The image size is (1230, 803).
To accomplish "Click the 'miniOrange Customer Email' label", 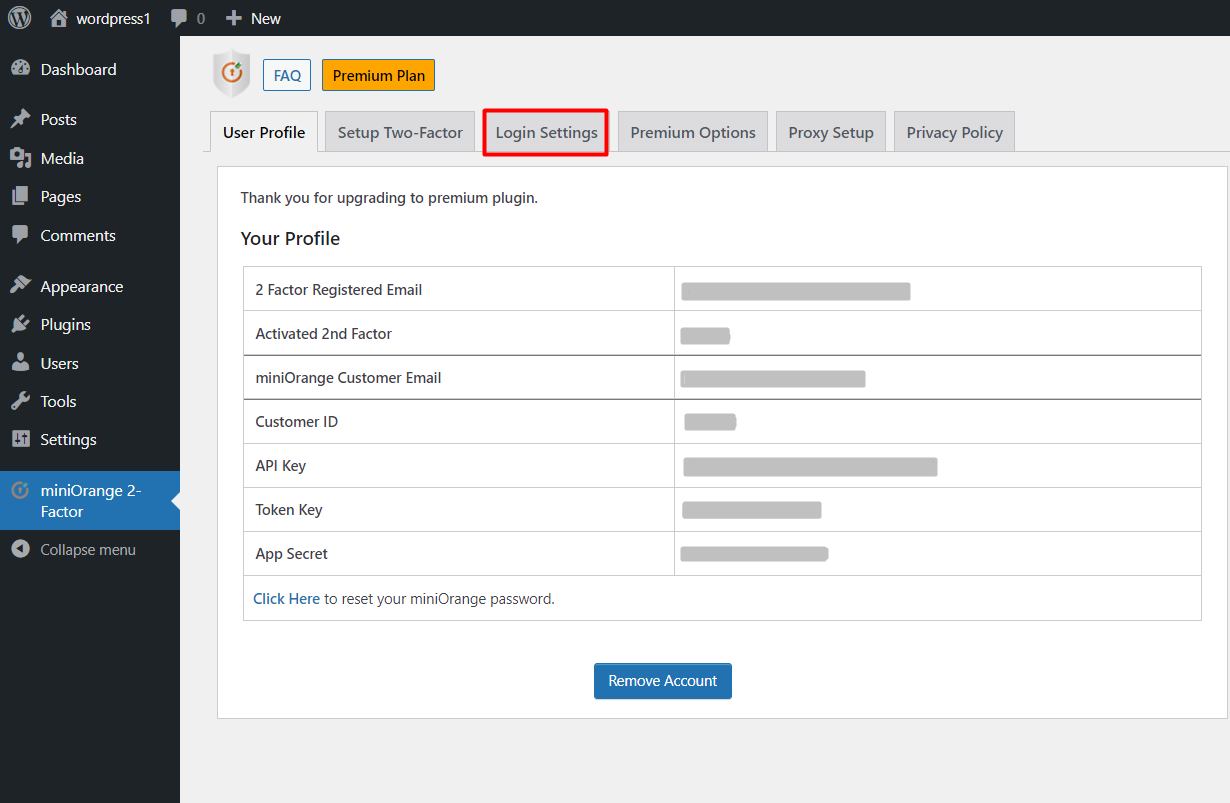I will click(348, 378).
